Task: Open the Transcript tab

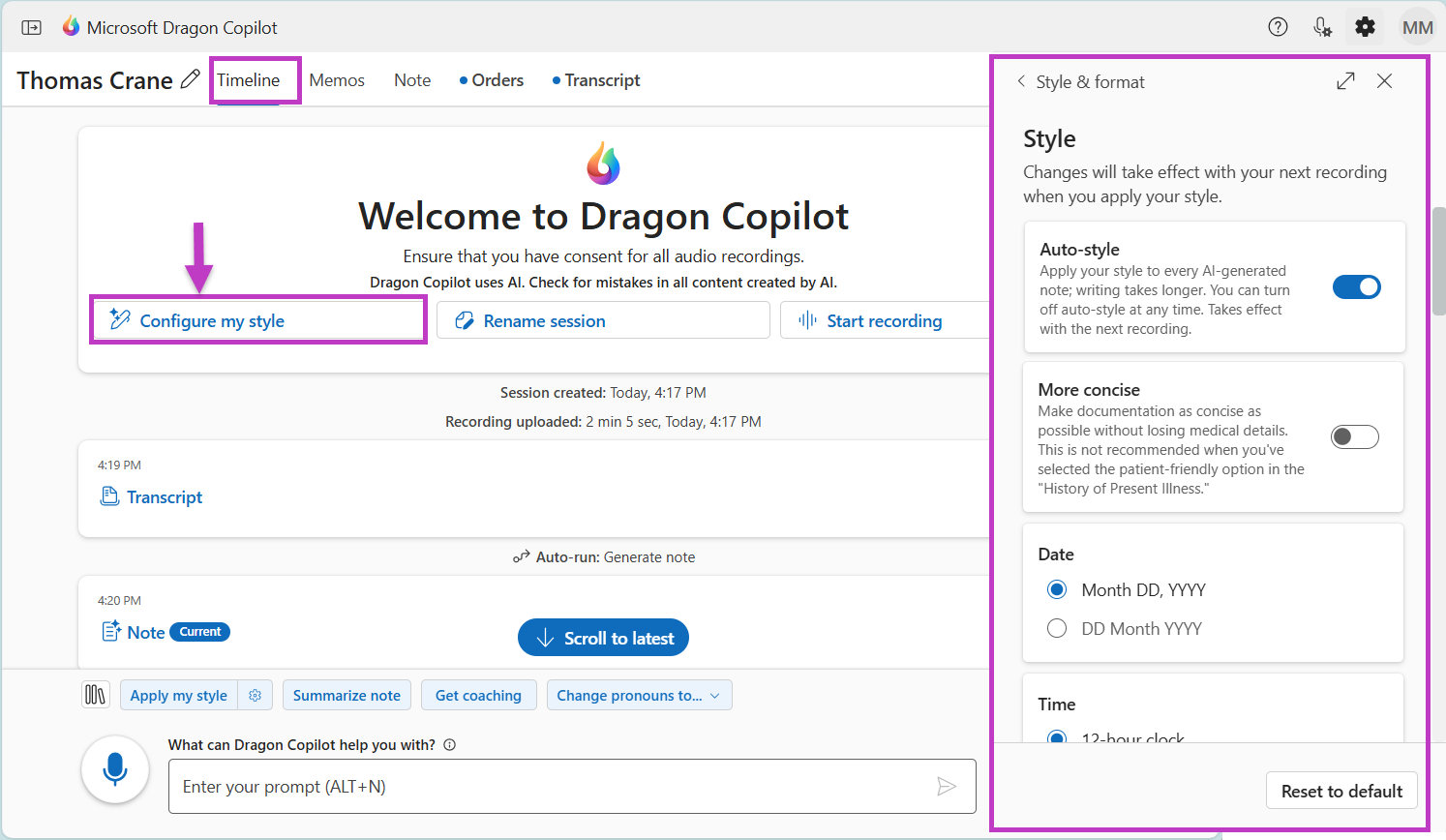Action: (x=596, y=80)
